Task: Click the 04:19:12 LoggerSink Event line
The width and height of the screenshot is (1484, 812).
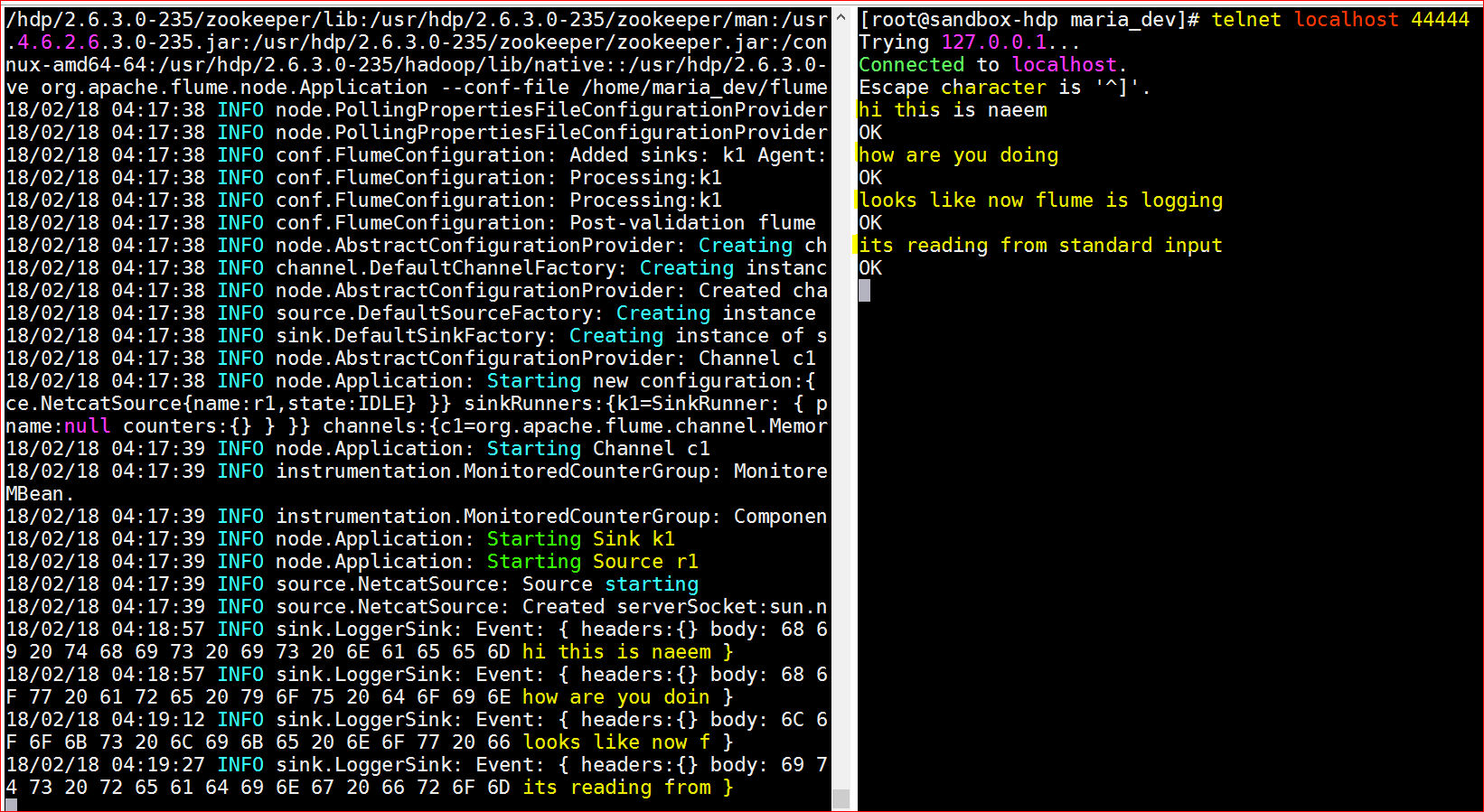Action: (417, 719)
